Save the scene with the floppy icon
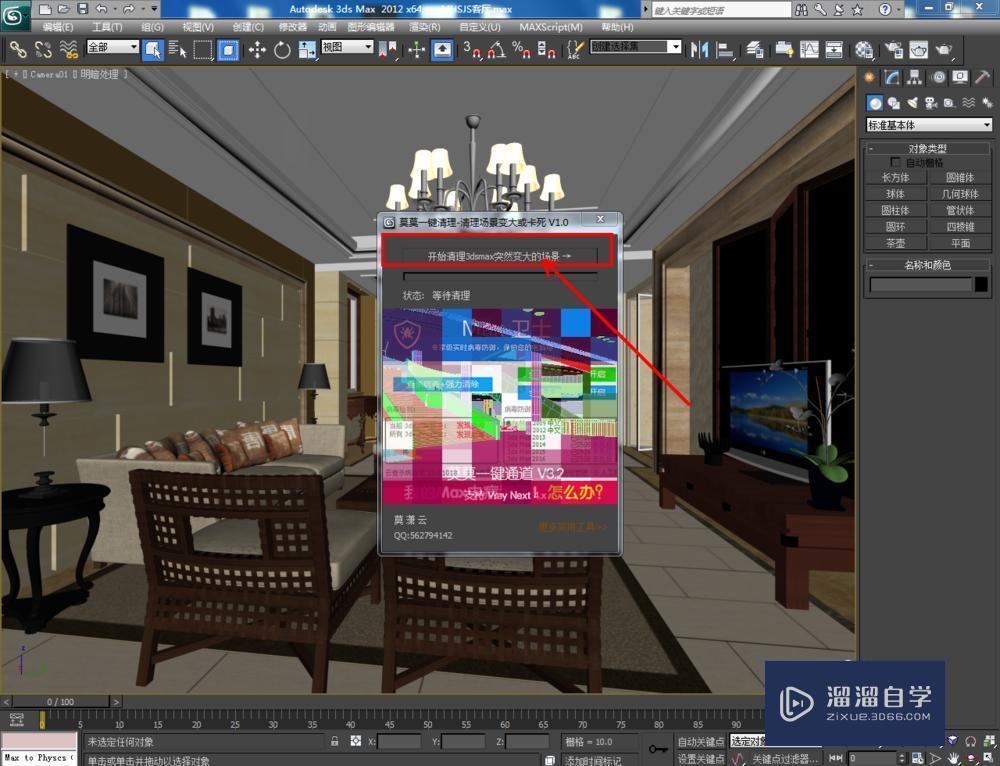The image size is (1000, 766). coord(82,9)
